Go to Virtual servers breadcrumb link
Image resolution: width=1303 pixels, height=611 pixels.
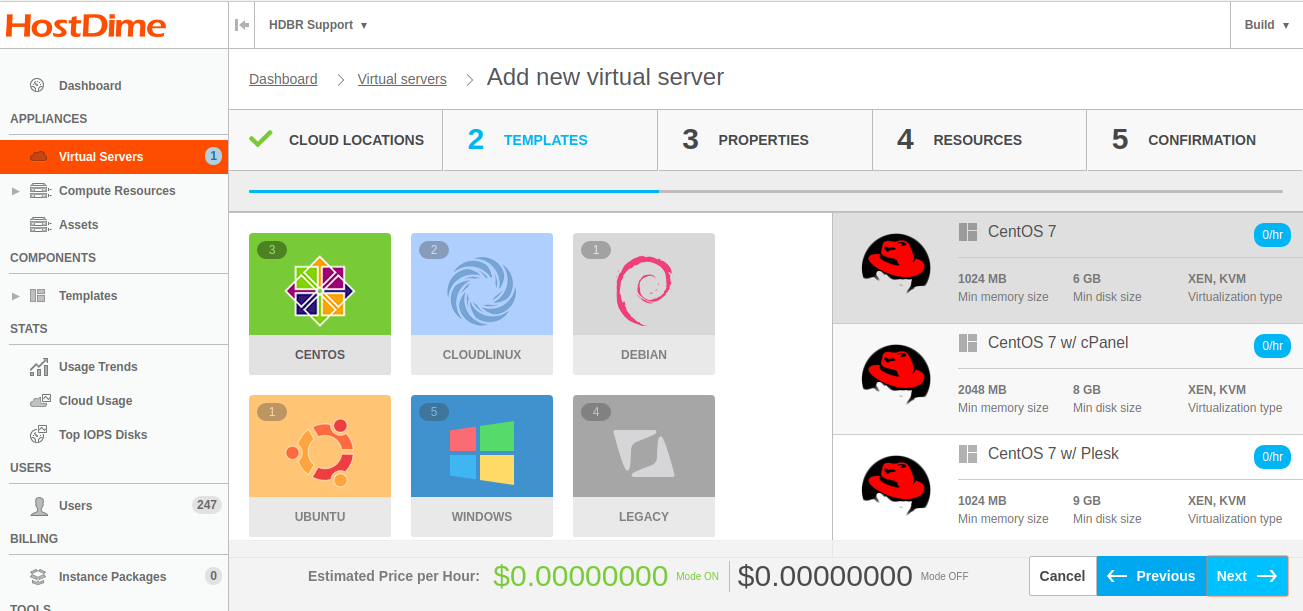pyautogui.click(x=402, y=79)
